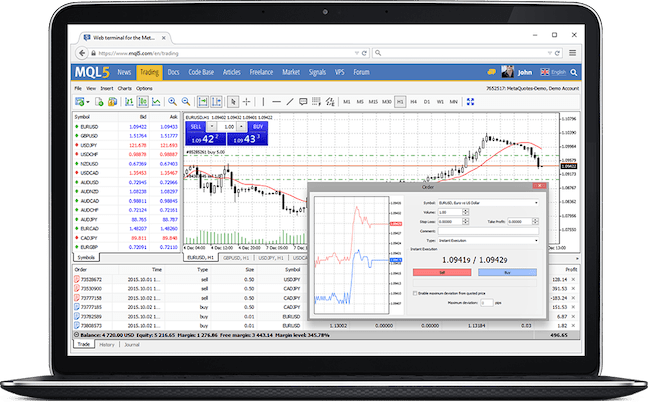This screenshot has height=402, width=648.
Task: Select the M30 timeframe
Action: [x=387, y=102]
